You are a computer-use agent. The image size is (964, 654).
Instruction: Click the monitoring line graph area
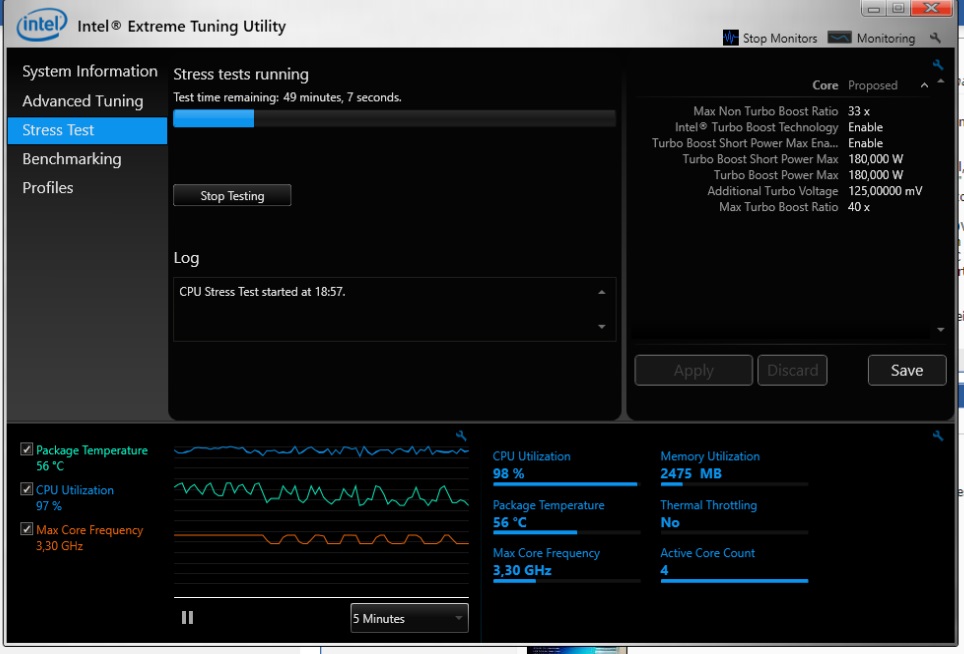321,519
